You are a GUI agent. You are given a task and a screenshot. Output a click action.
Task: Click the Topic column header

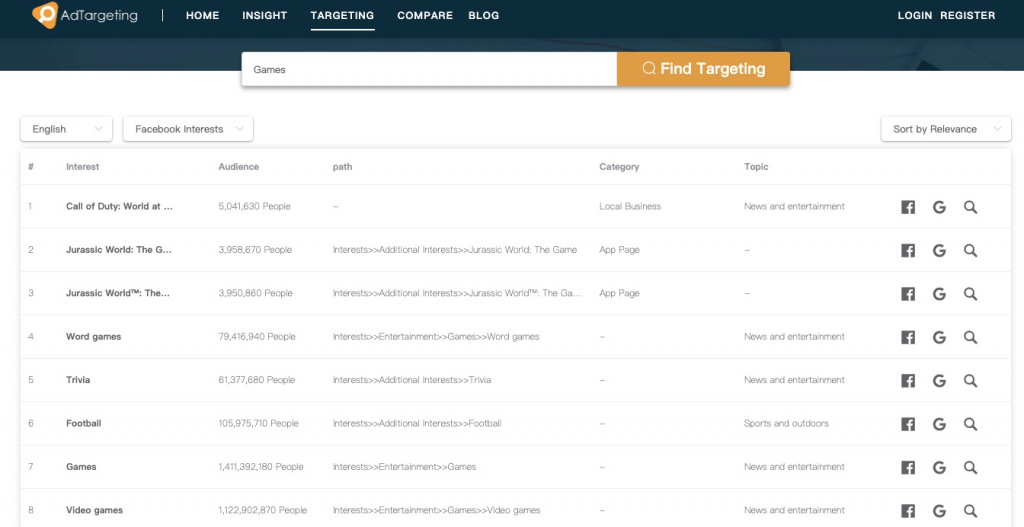(756, 167)
